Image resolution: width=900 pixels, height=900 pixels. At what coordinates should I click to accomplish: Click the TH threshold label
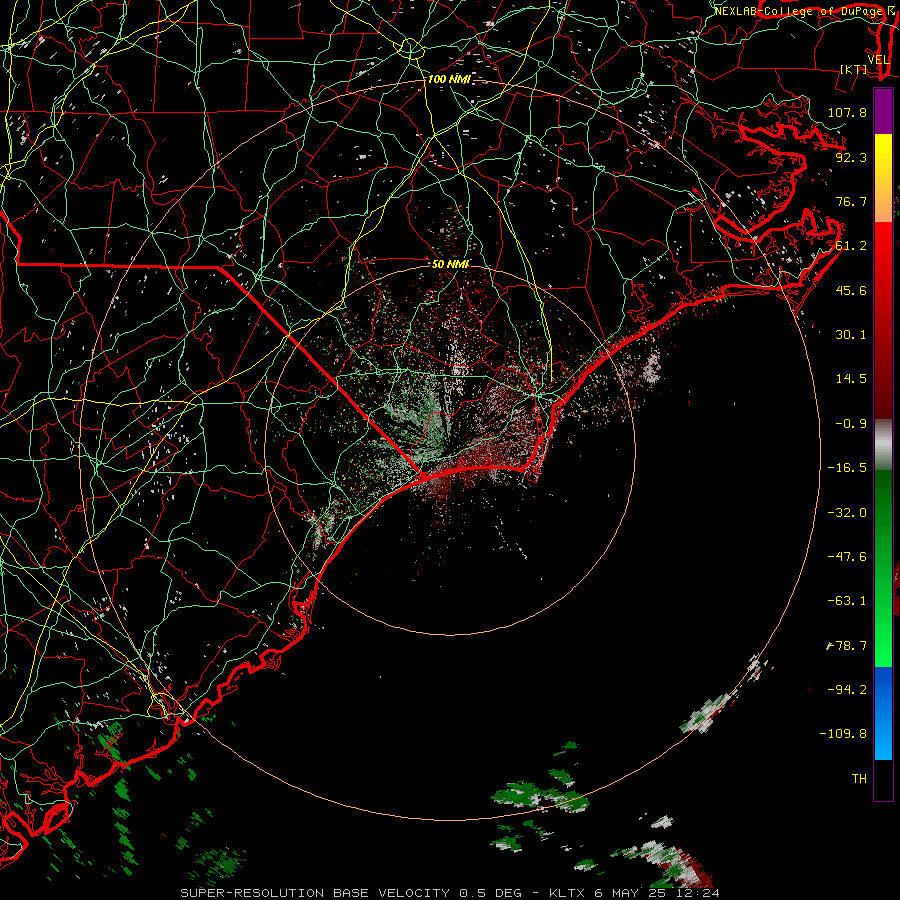[x=859, y=778]
